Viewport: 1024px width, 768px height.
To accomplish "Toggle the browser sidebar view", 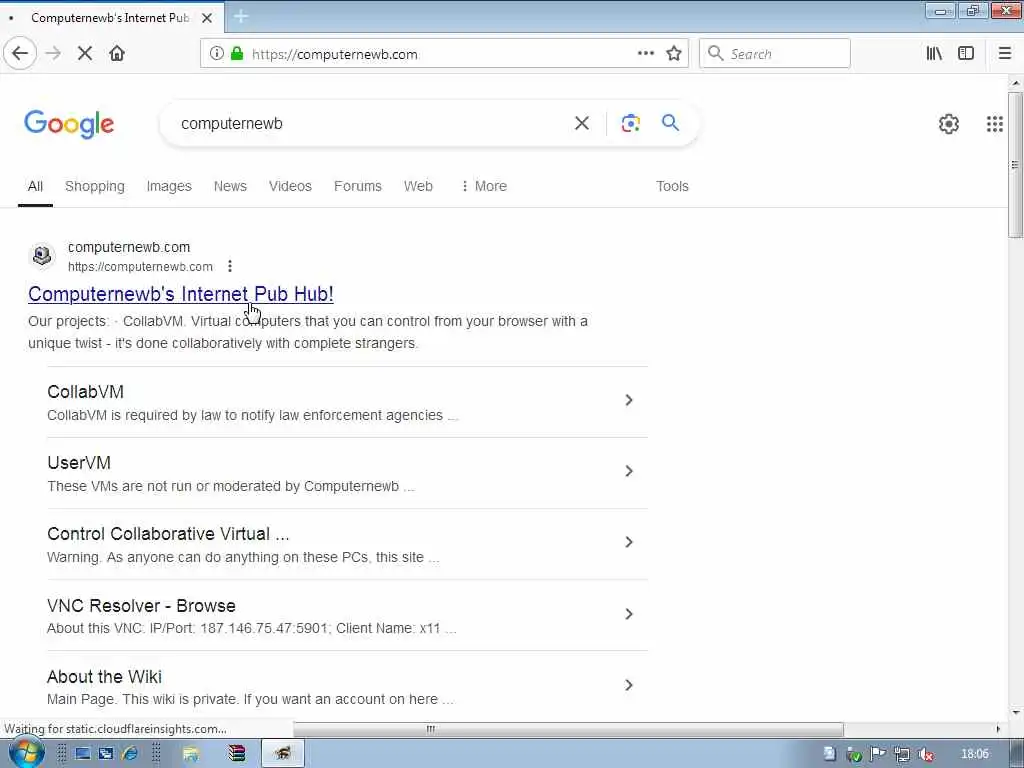I will [966, 54].
